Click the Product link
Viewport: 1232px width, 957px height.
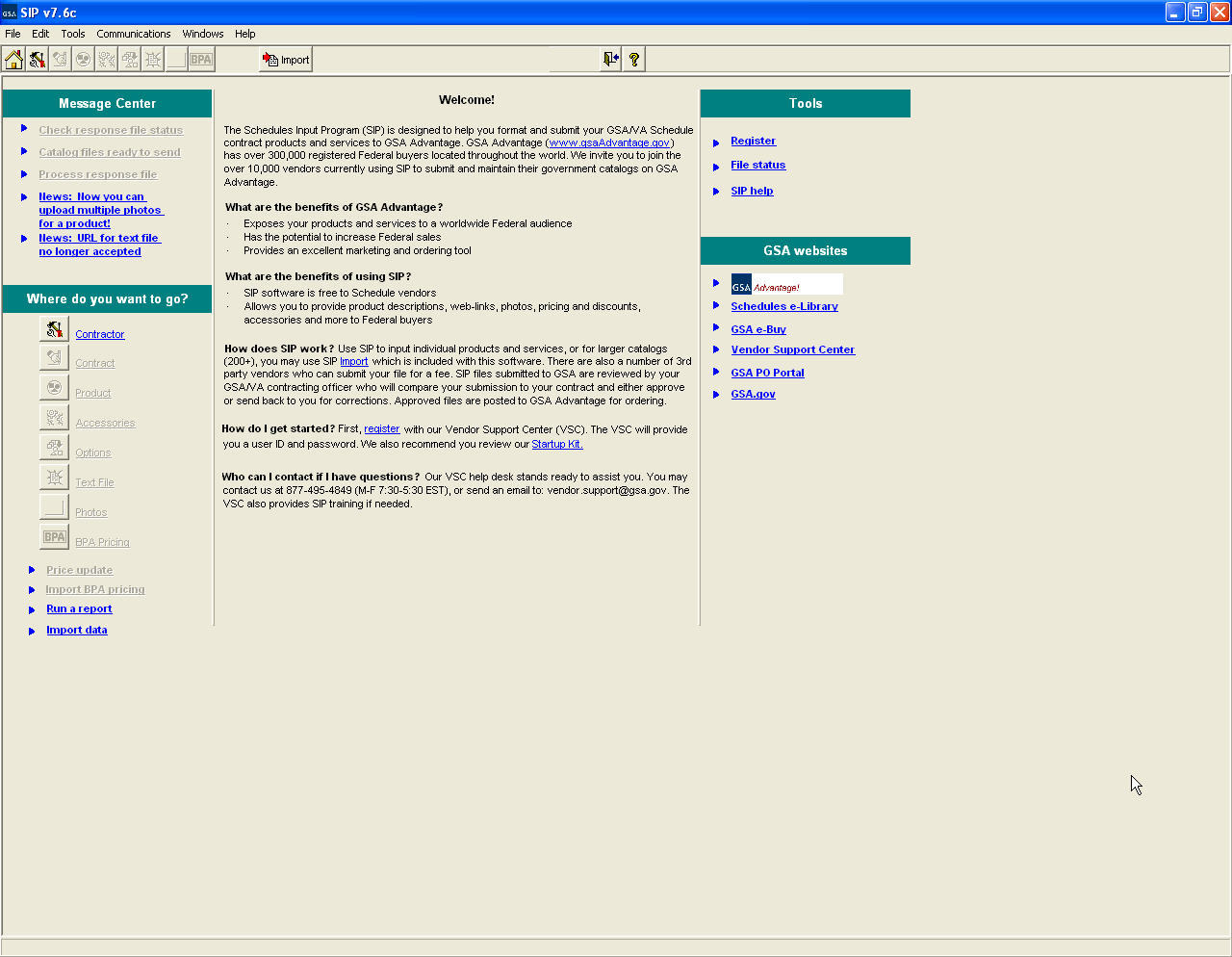[x=93, y=393]
